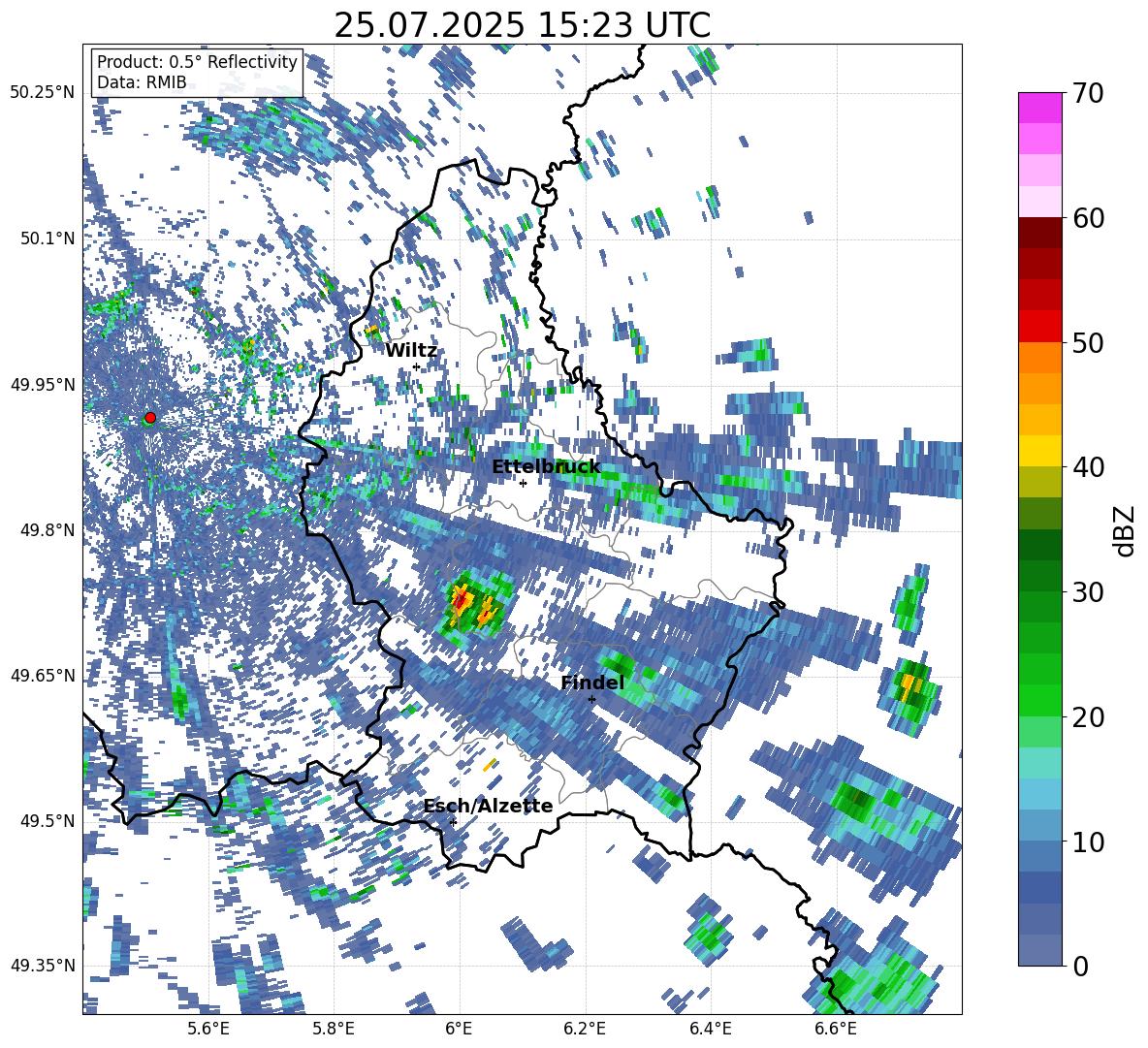Click the 30 value on colorbar

(x=1088, y=591)
